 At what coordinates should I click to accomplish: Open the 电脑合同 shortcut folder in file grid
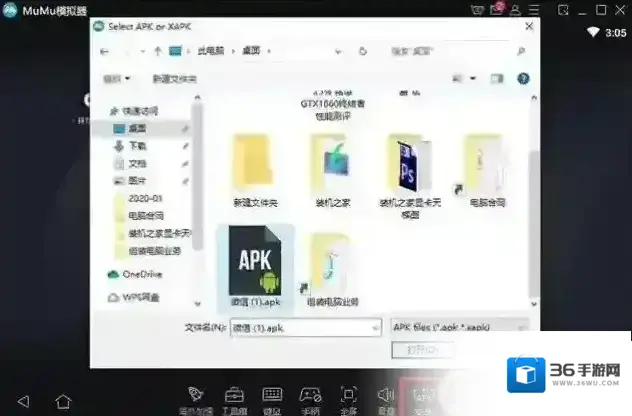tap(487, 171)
